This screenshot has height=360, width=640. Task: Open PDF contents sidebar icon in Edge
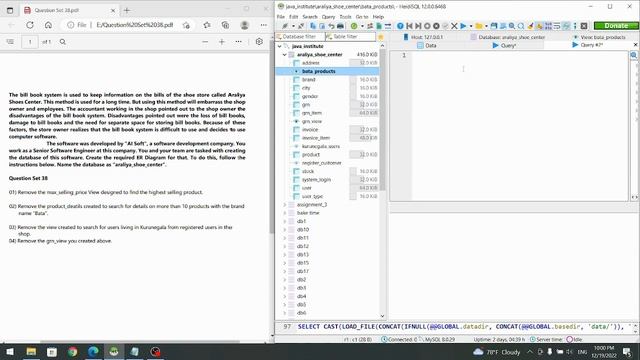point(10,42)
